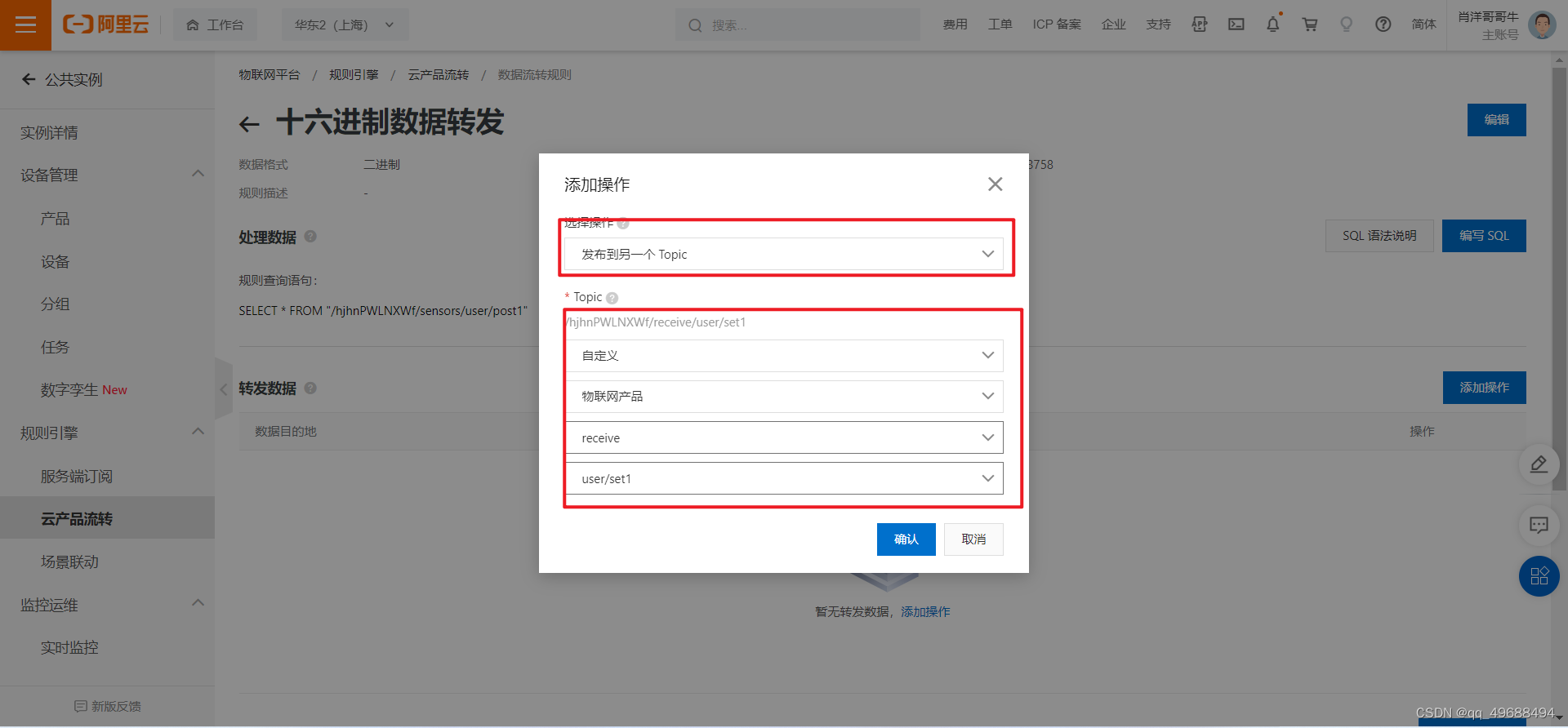Expand the 发布到另一个 Topic dropdown
The image size is (1568, 728).
pos(784,254)
